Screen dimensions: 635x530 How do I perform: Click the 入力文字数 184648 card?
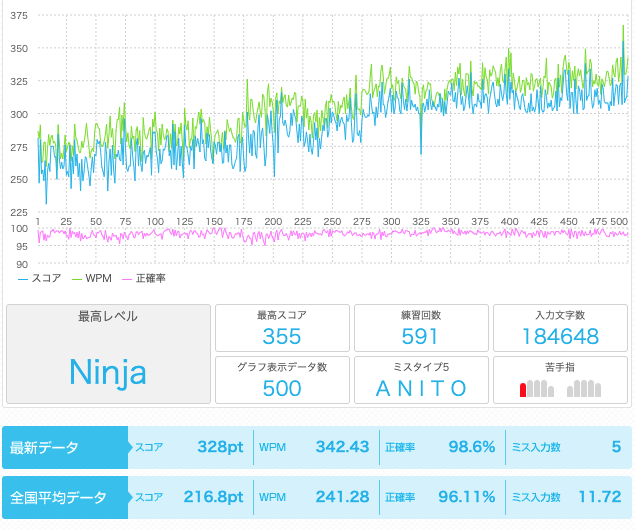pos(560,327)
